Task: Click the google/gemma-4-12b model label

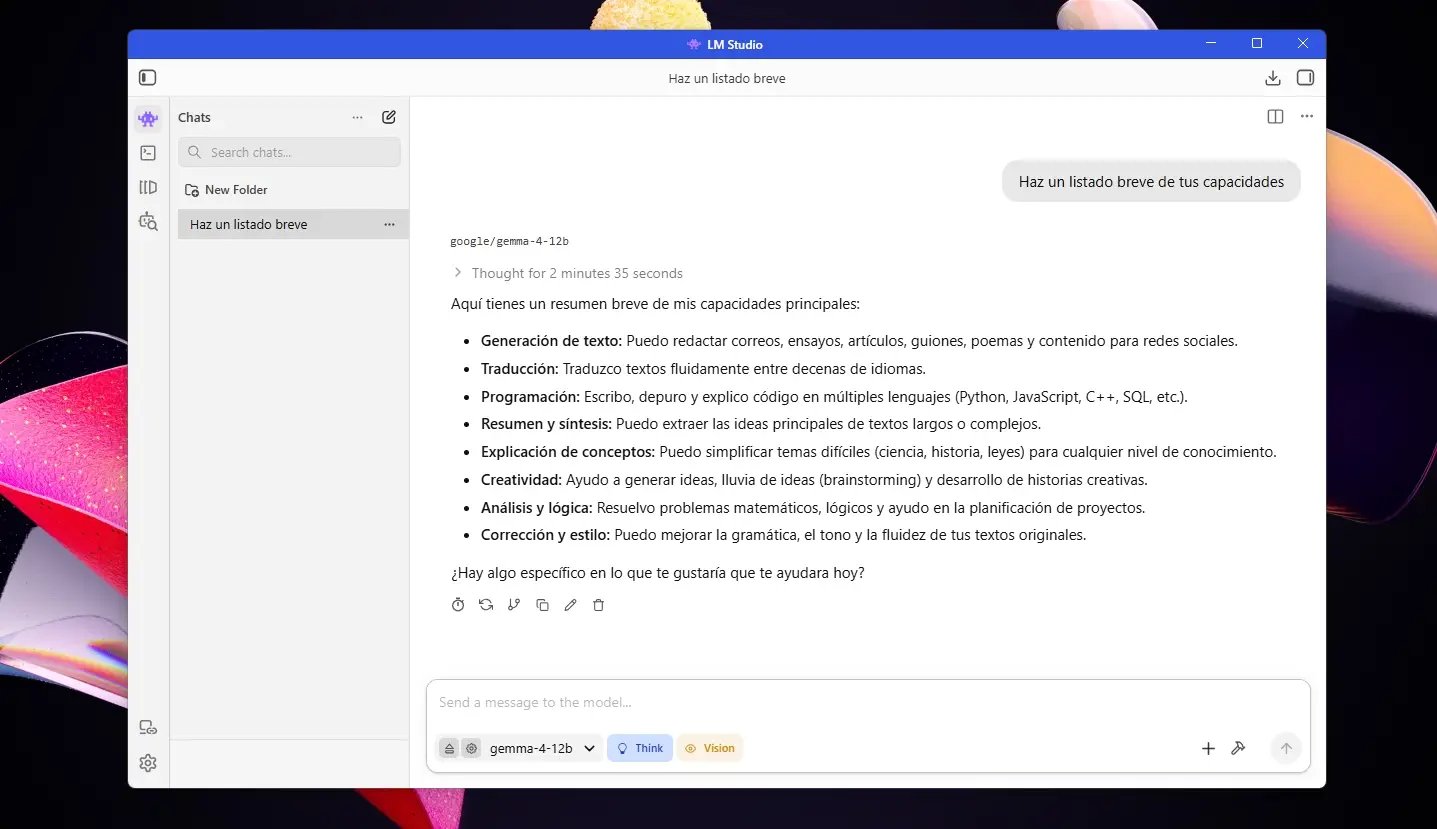Action: pos(509,241)
